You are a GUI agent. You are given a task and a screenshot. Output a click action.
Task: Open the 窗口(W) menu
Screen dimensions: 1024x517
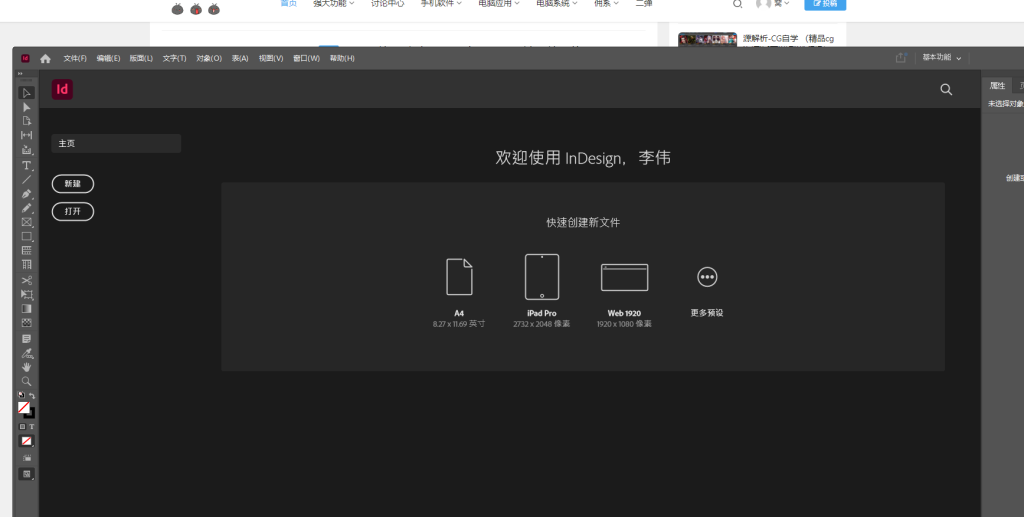306,58
